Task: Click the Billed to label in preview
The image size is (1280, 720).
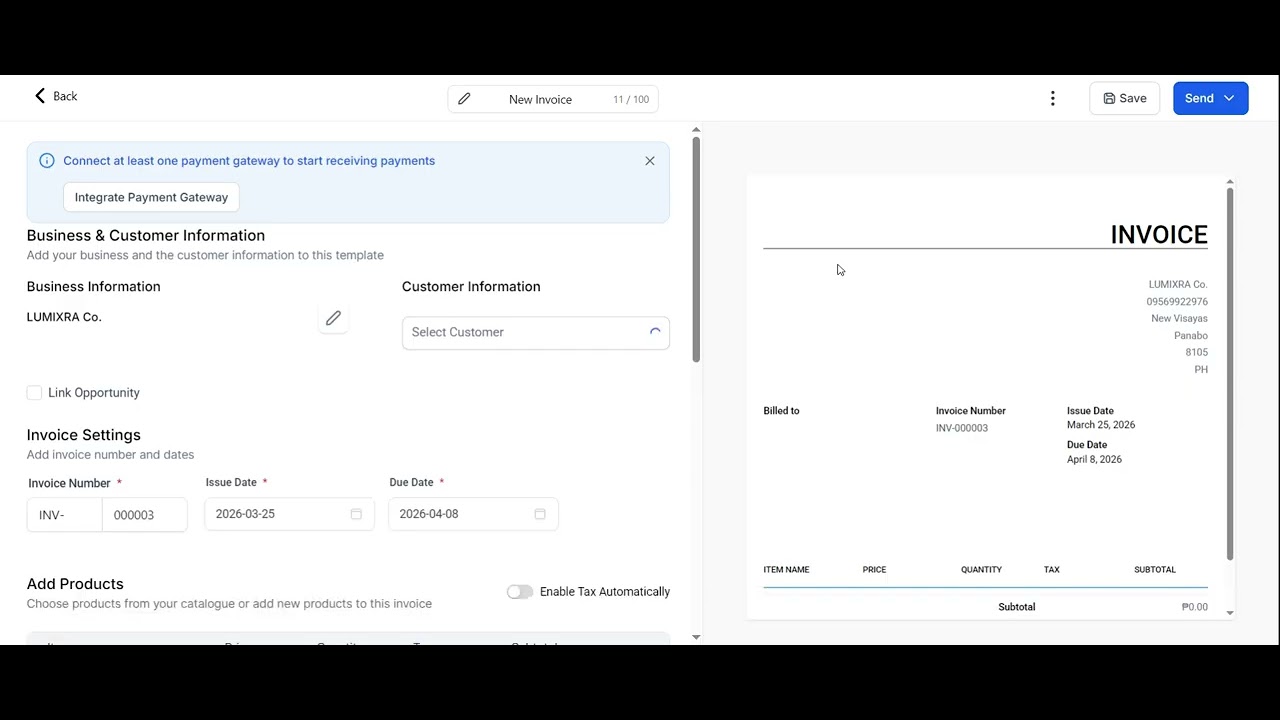Action: pyautogui.click(x=781, y=411)
